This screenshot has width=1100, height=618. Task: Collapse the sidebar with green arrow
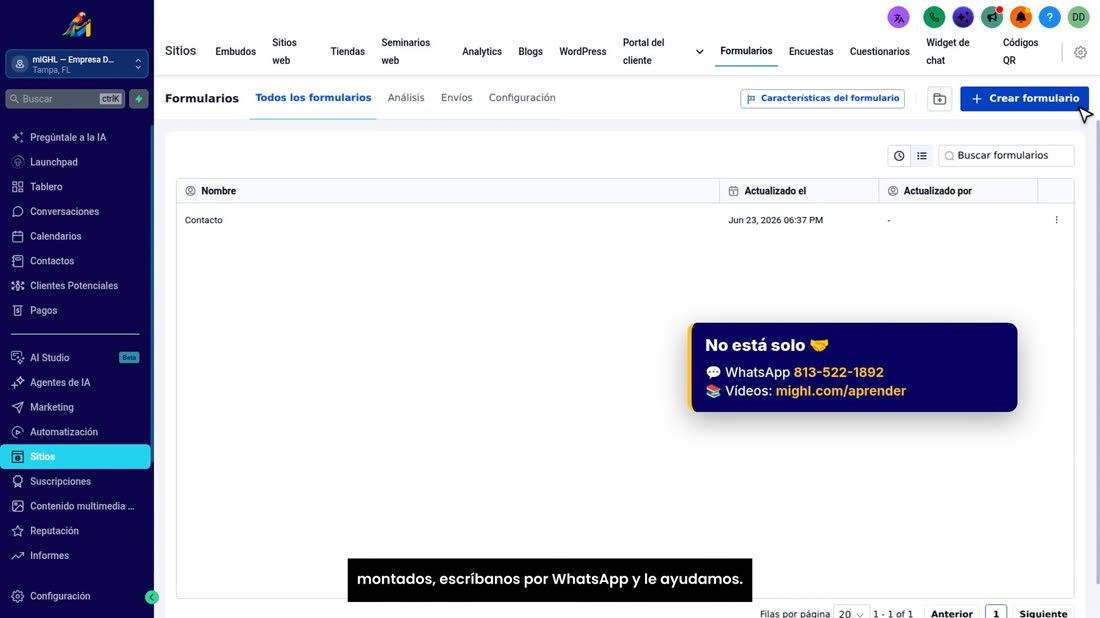(x=152, y=597)
